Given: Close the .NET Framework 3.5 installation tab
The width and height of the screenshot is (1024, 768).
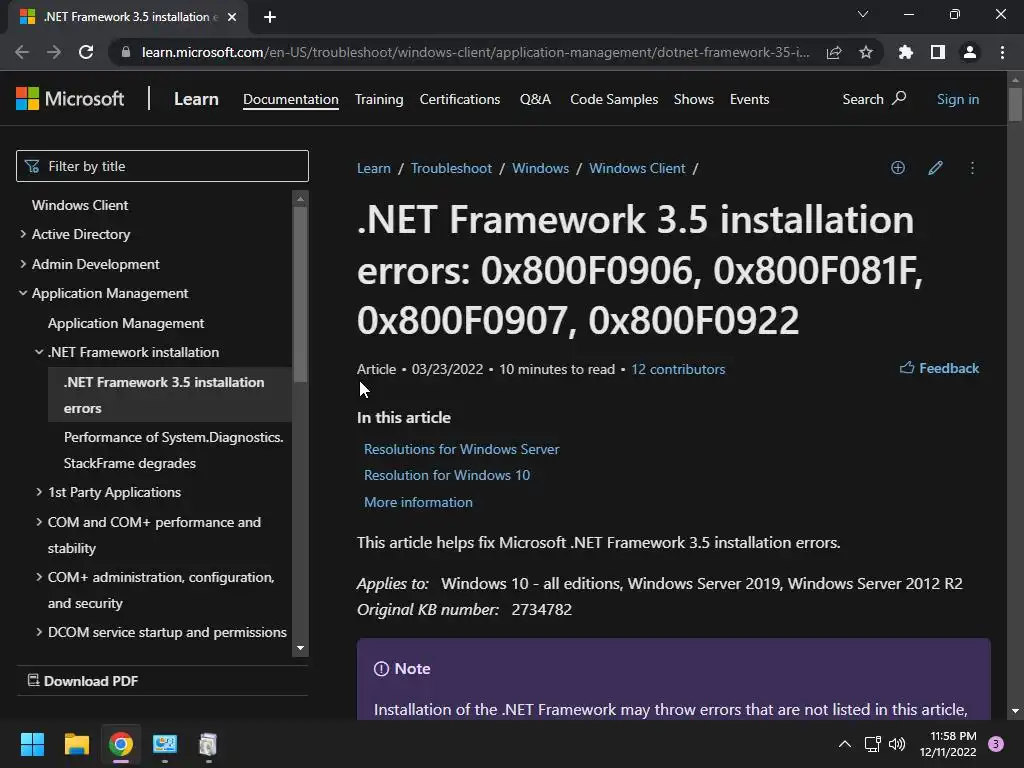Looking at the screenshot, I should 232,17.
